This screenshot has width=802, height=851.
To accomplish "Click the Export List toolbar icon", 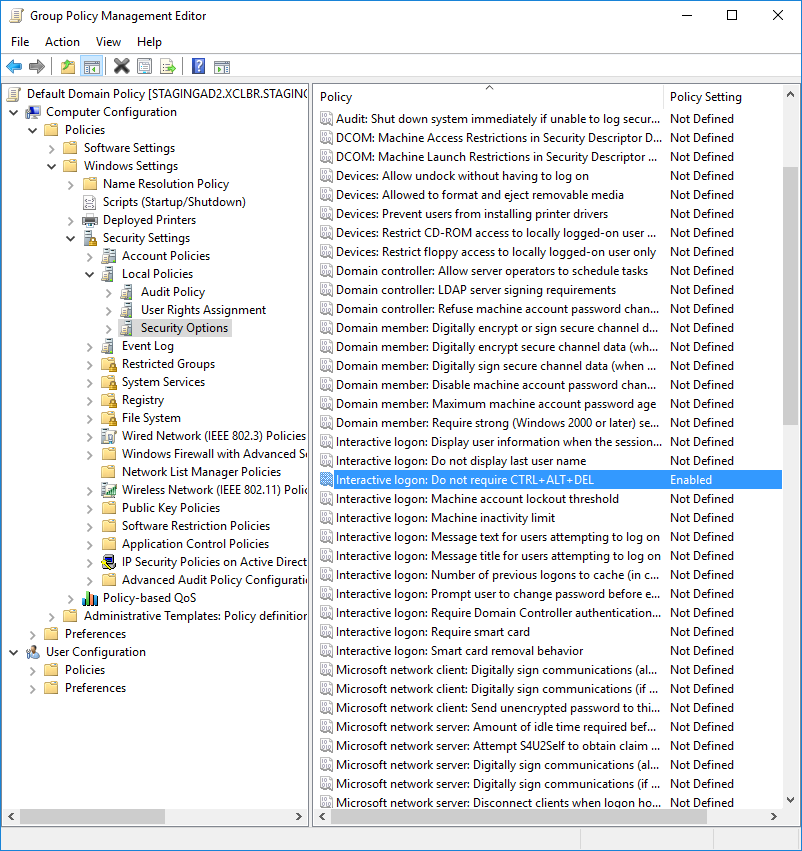I will pyautogui.click(x=168, y=67).
